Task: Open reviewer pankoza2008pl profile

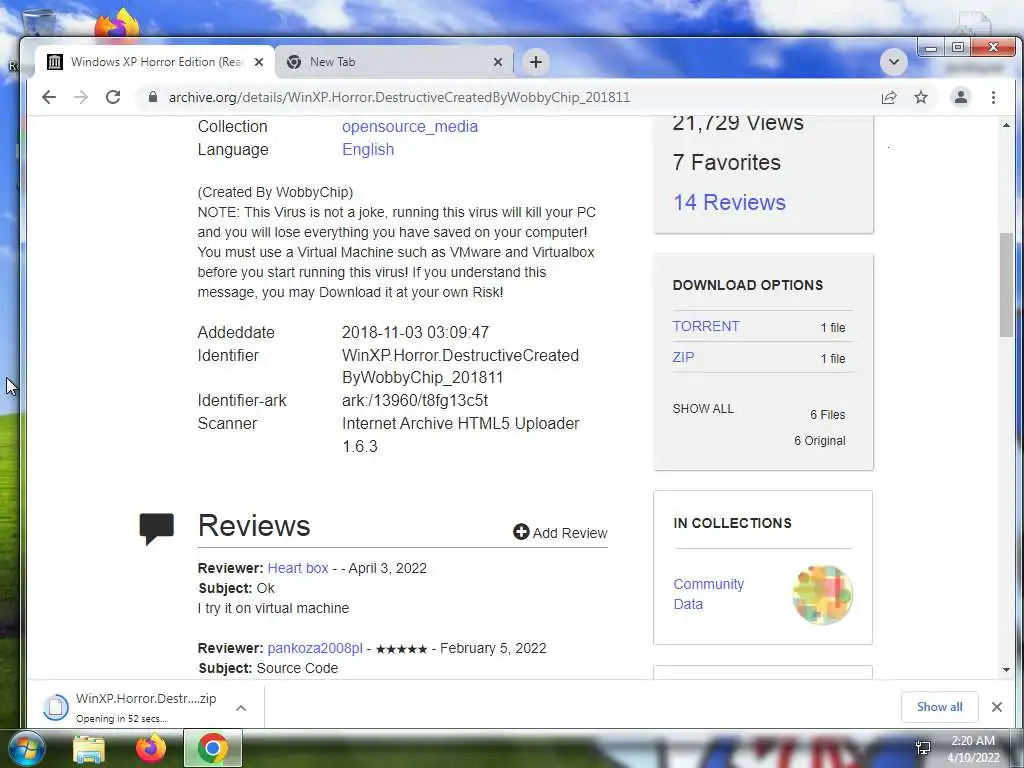Action: pyautogui.click(x=315, y=648)
